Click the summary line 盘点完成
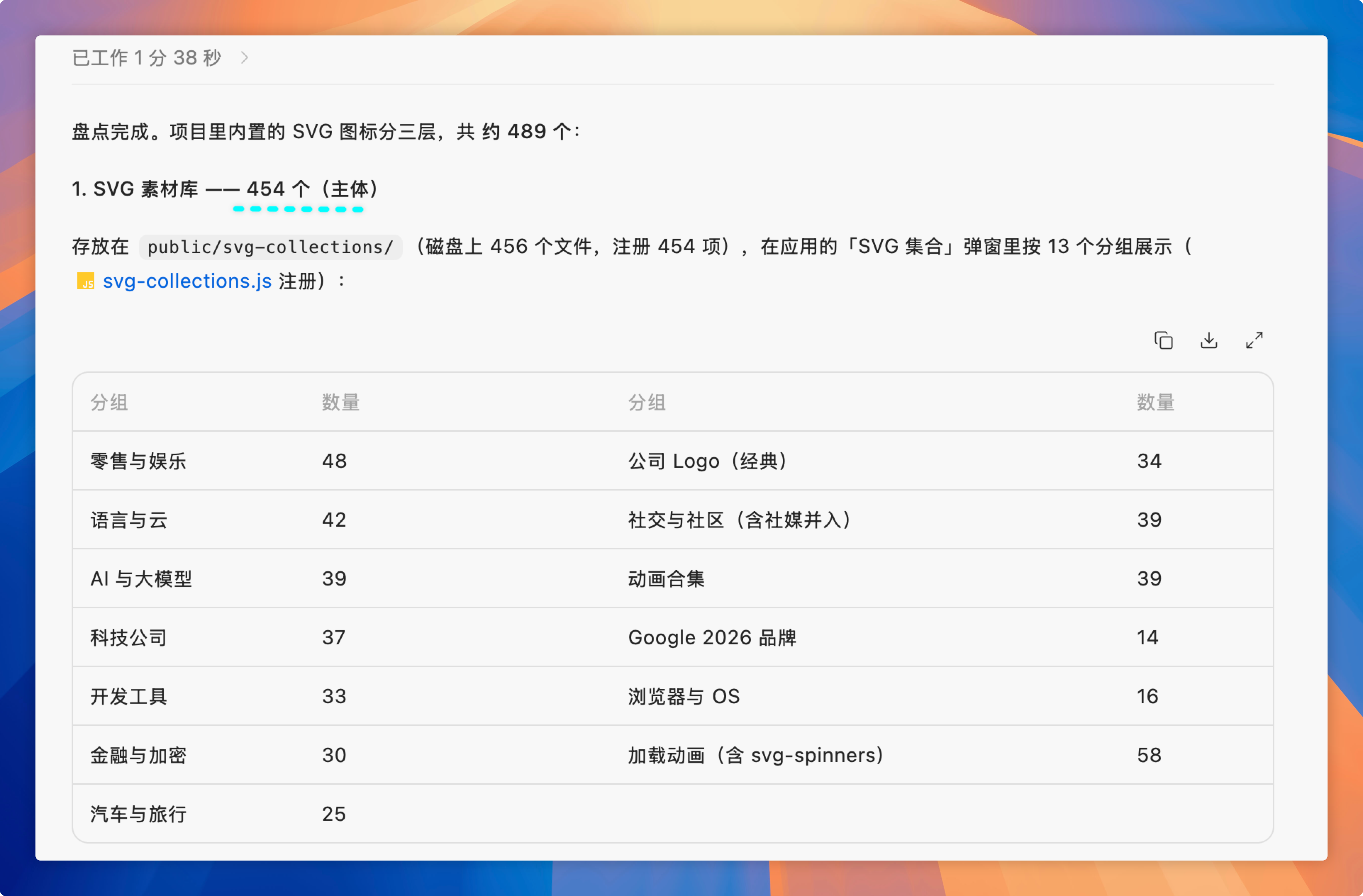This screenshot has width=1363, height=896. [327, 132]
